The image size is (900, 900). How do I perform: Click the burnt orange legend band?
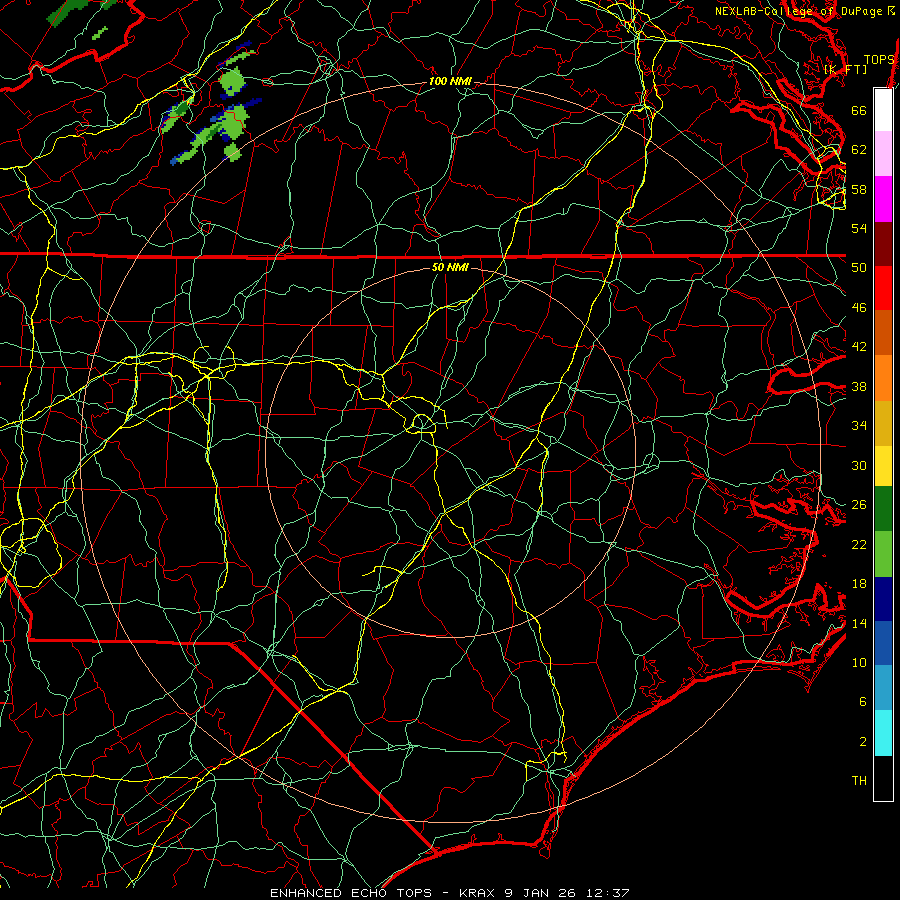[883, 333]
